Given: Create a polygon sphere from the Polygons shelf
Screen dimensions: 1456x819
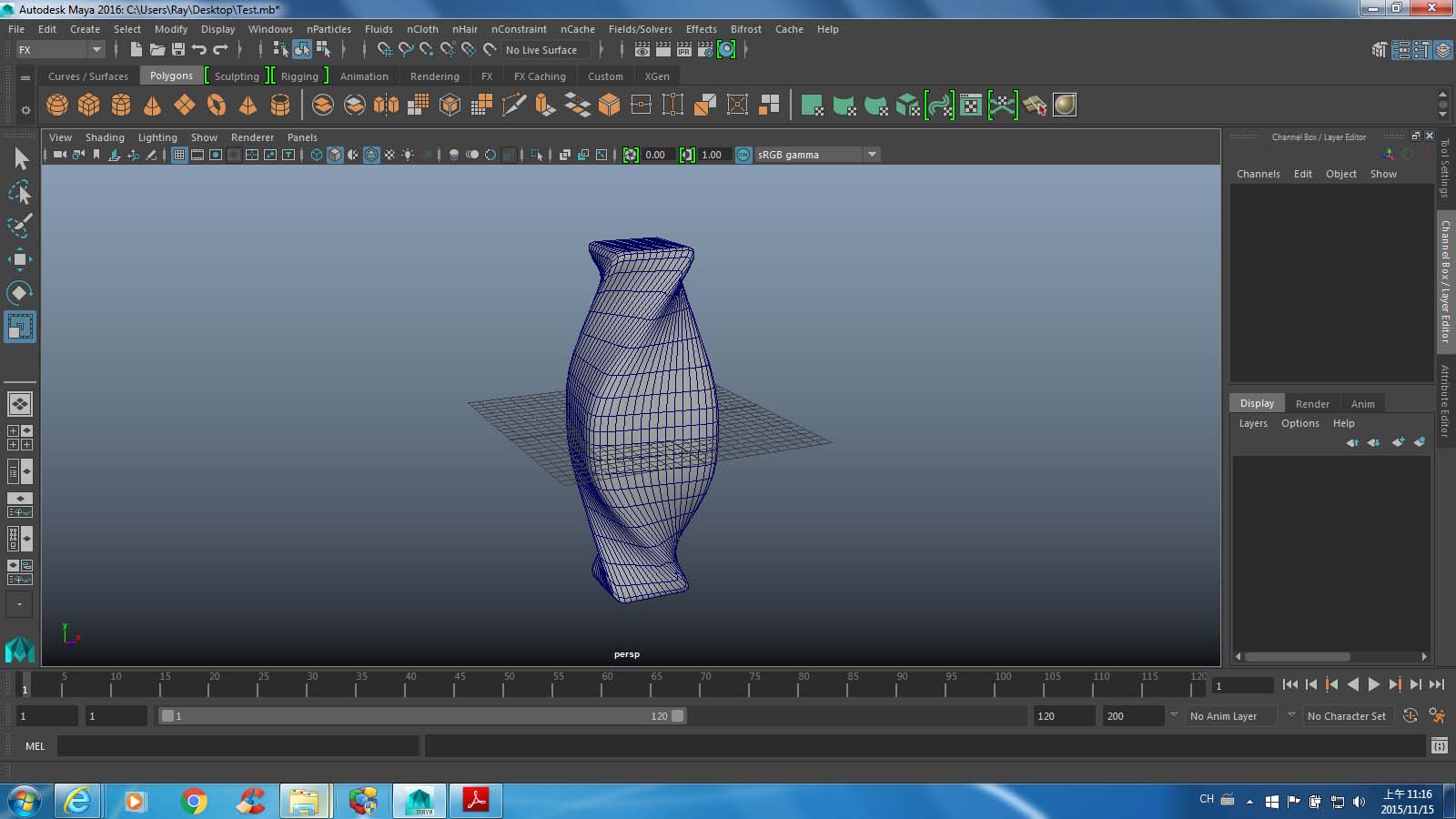Looking at the screenshot, I should [x=56, y=105].
